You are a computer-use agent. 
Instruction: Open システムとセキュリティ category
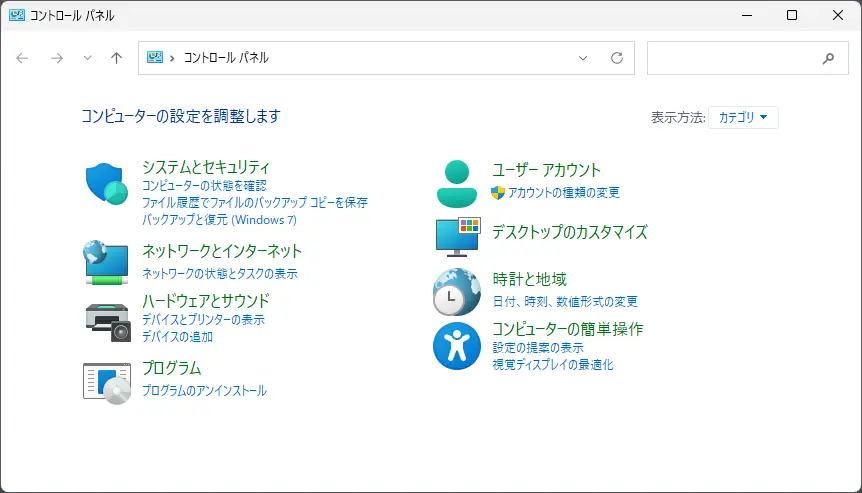[x=206, y=167]
